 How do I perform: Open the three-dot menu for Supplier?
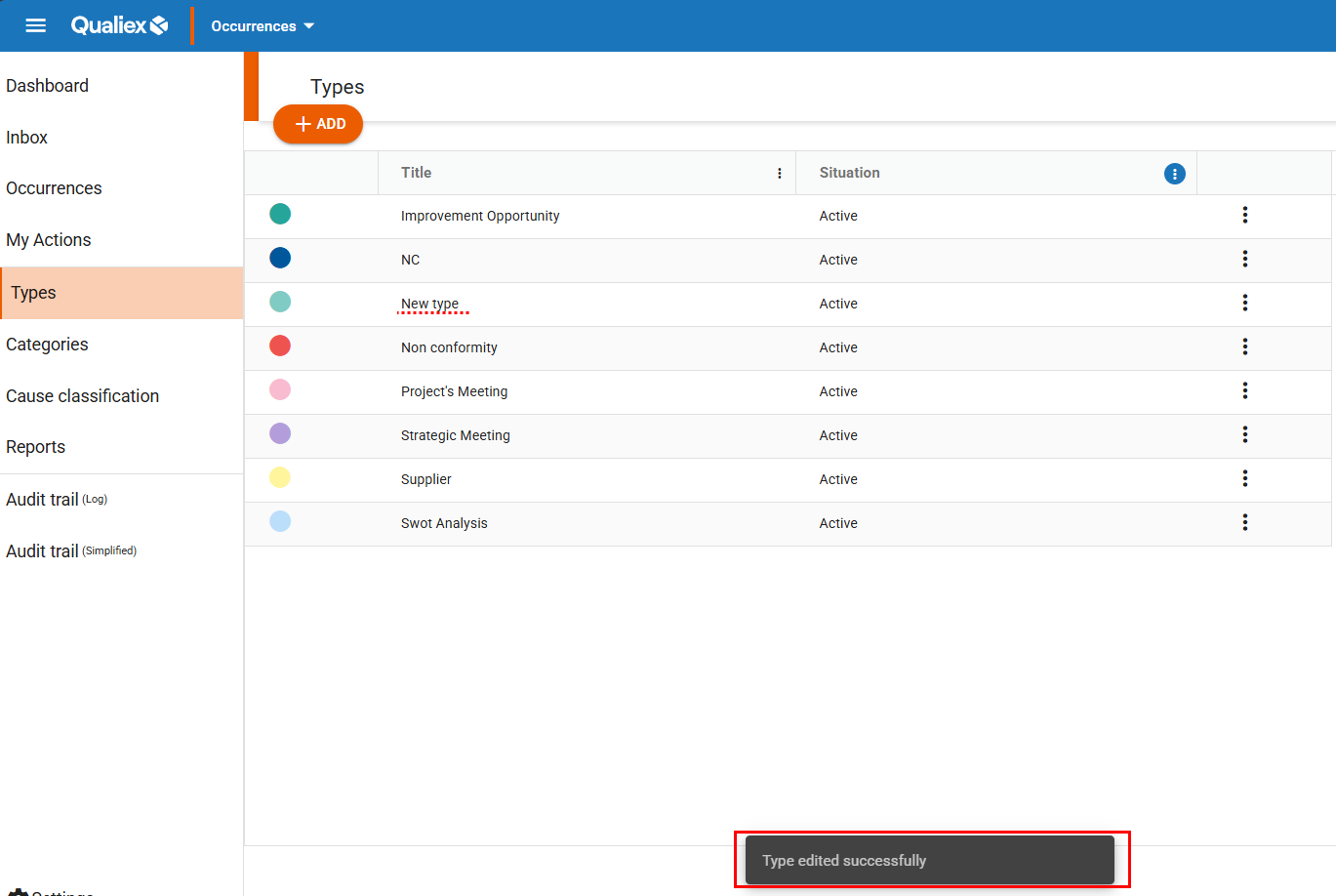click(1244, 478)
